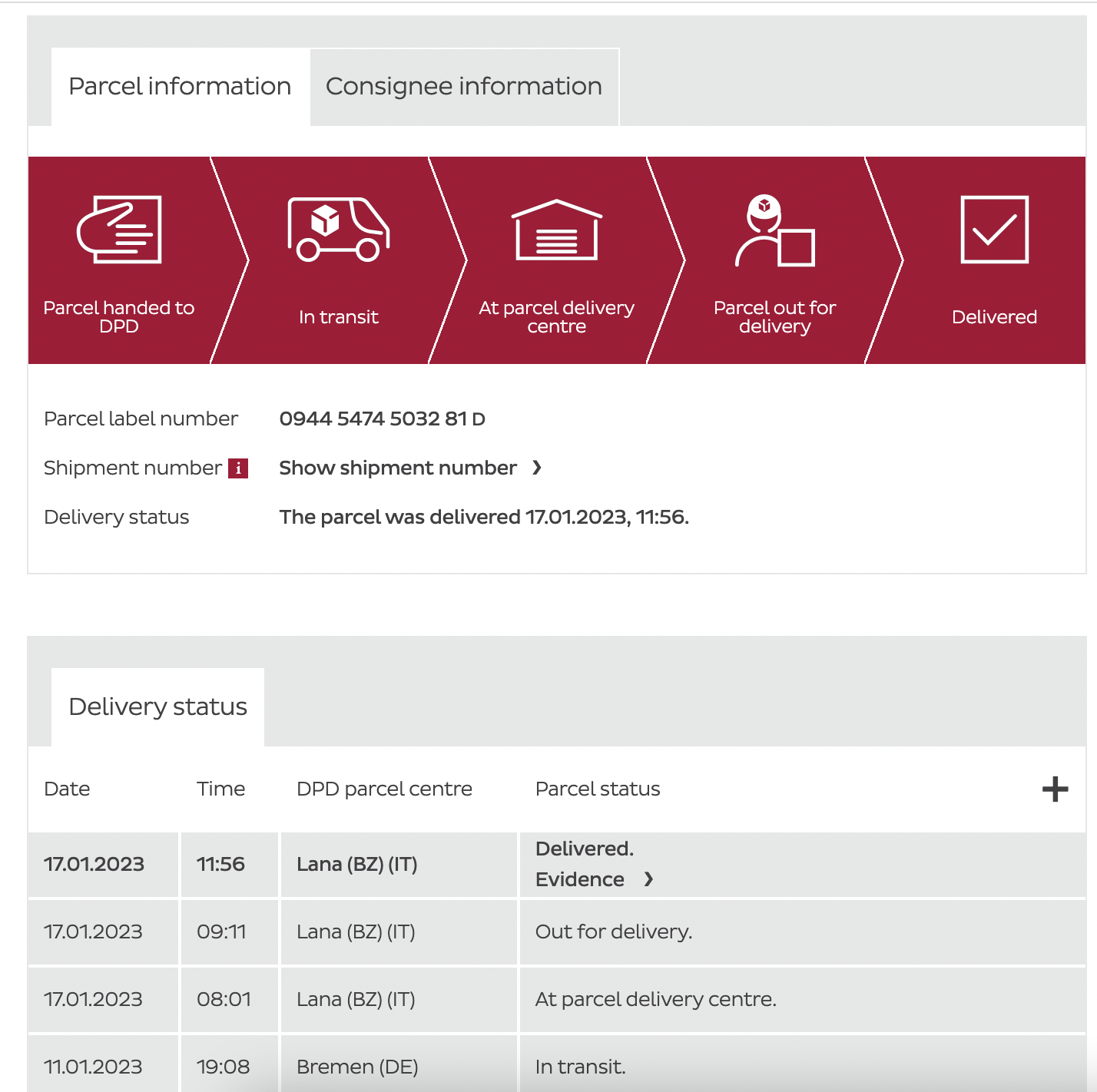Select the Out for delivery row
The width and height of the screenshot is (1097, 1092).
[x=613, y=932]
